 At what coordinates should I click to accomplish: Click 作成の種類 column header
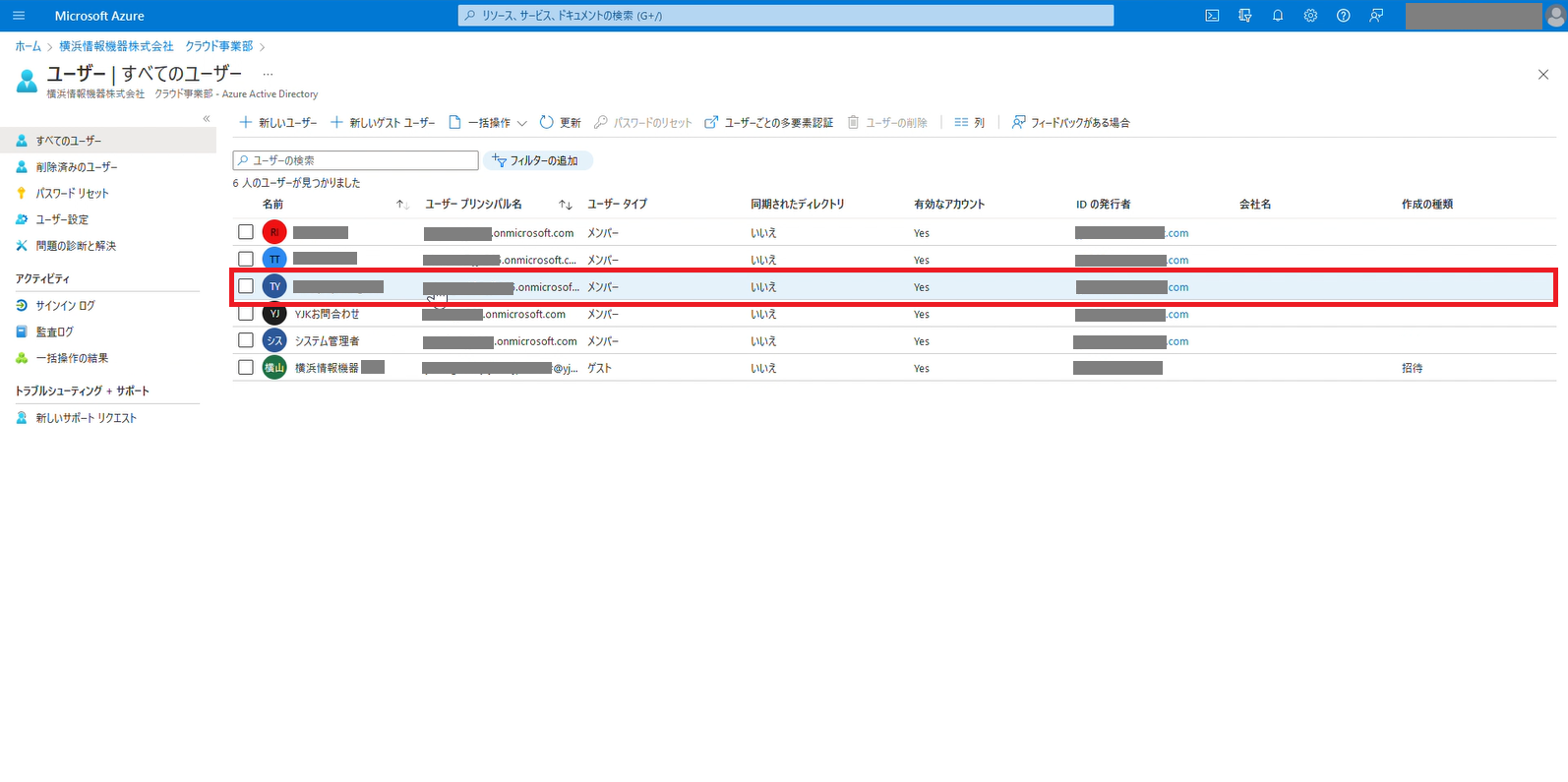1427,205
